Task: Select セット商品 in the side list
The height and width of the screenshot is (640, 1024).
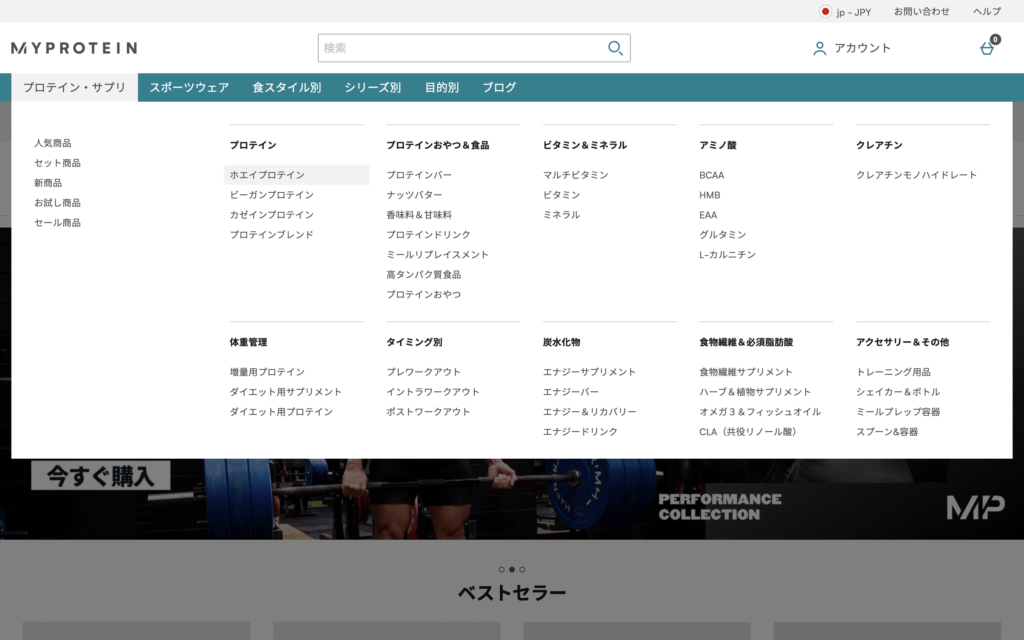Action: coord(57,163)
